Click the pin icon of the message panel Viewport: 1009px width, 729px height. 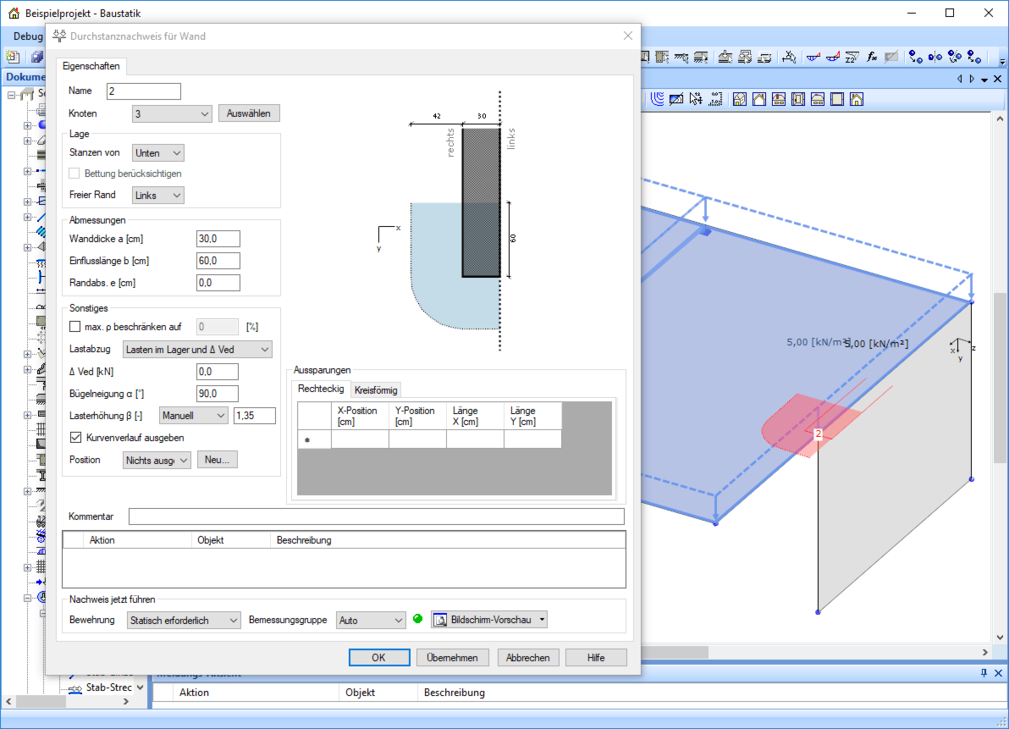[x=984, y=673]
